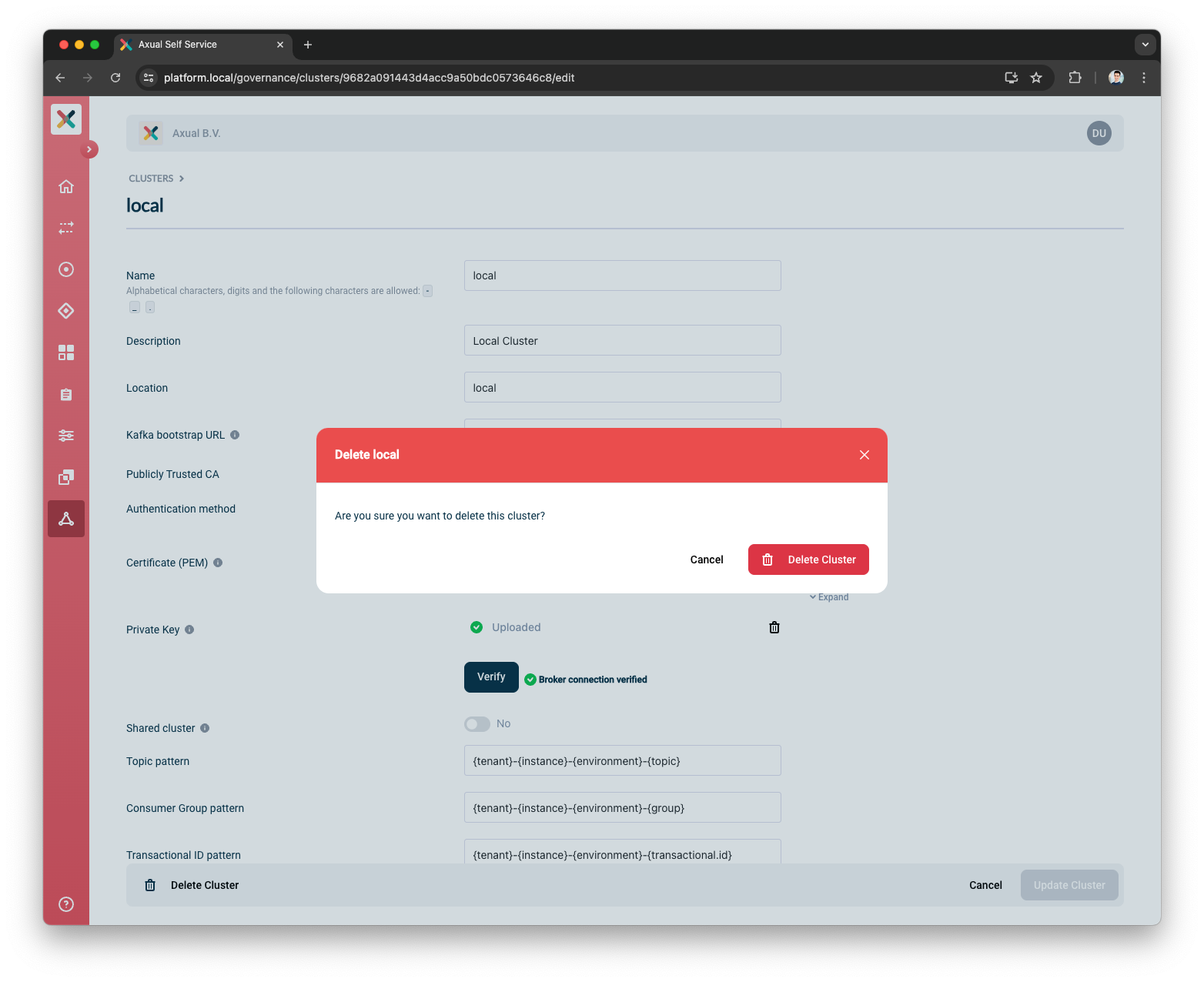Click the Transactional ID pattern field
This screenshot has height=982, width=1204.
pyautogui.click(x=622, y=851)
